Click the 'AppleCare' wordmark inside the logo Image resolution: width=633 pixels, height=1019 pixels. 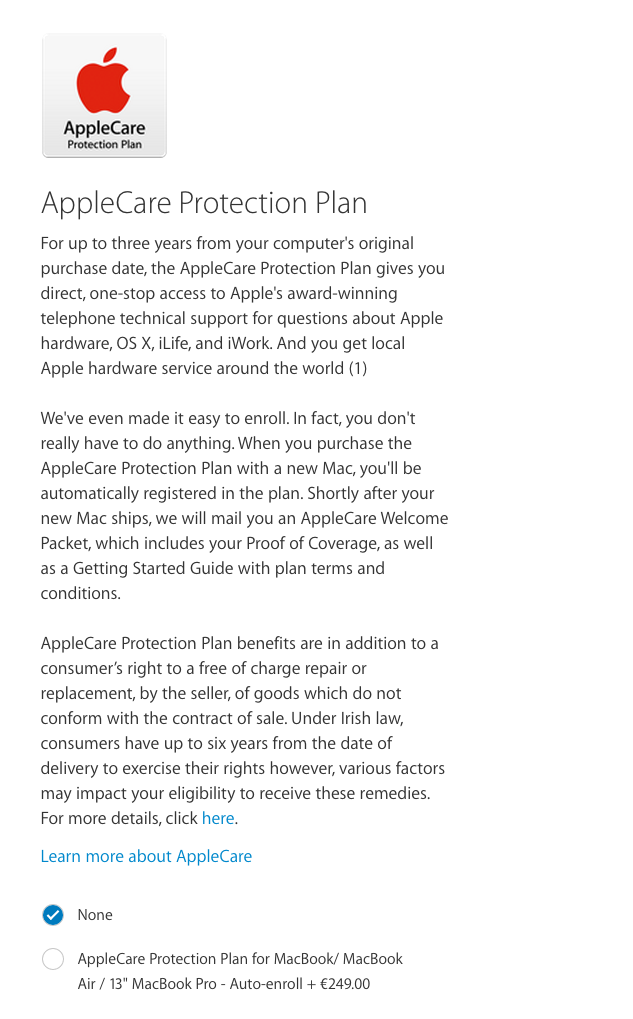click(104, 128)
